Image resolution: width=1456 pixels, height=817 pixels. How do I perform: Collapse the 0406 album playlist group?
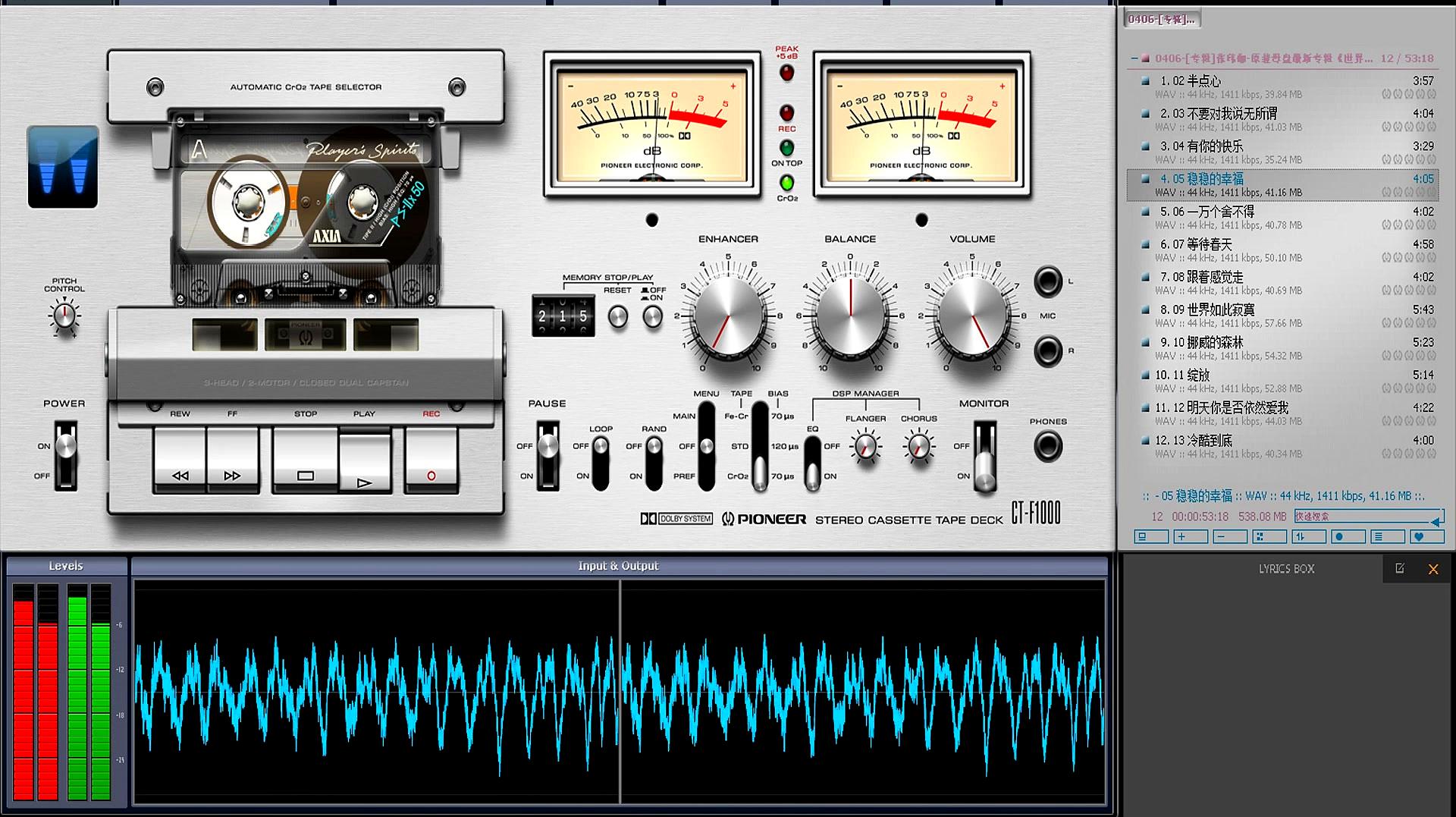point(1134,58)
